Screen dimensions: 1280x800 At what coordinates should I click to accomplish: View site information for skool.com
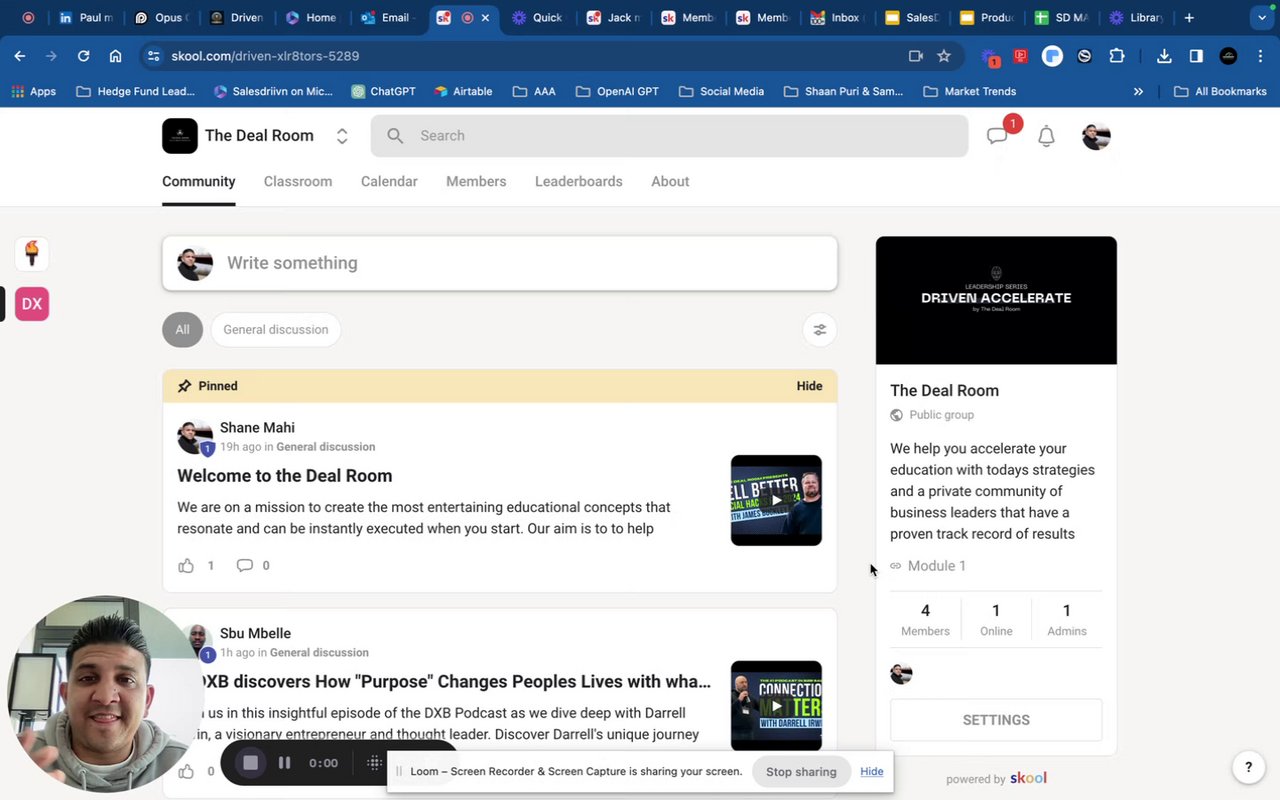click(x=153, y=56)
